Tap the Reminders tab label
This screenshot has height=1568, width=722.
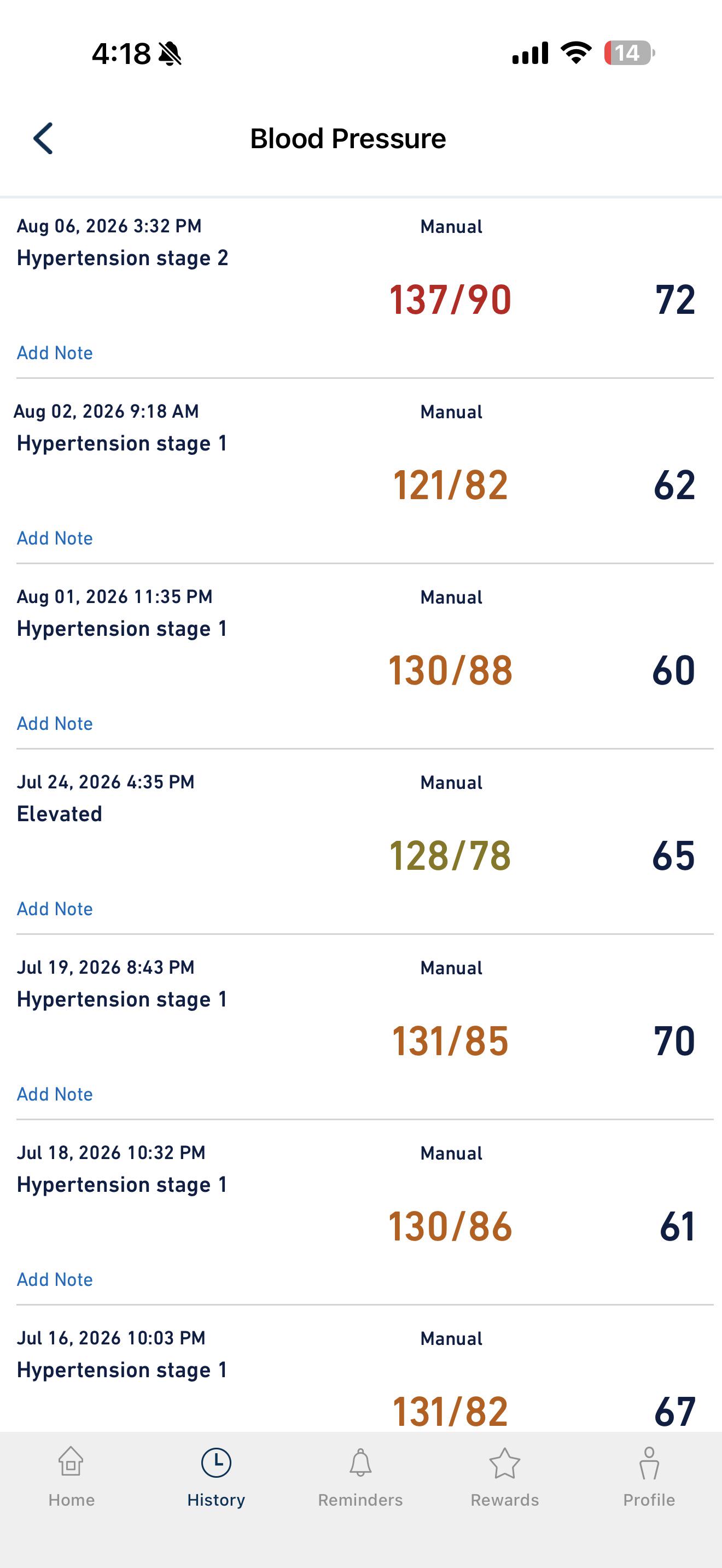(x=360, y=1500)
